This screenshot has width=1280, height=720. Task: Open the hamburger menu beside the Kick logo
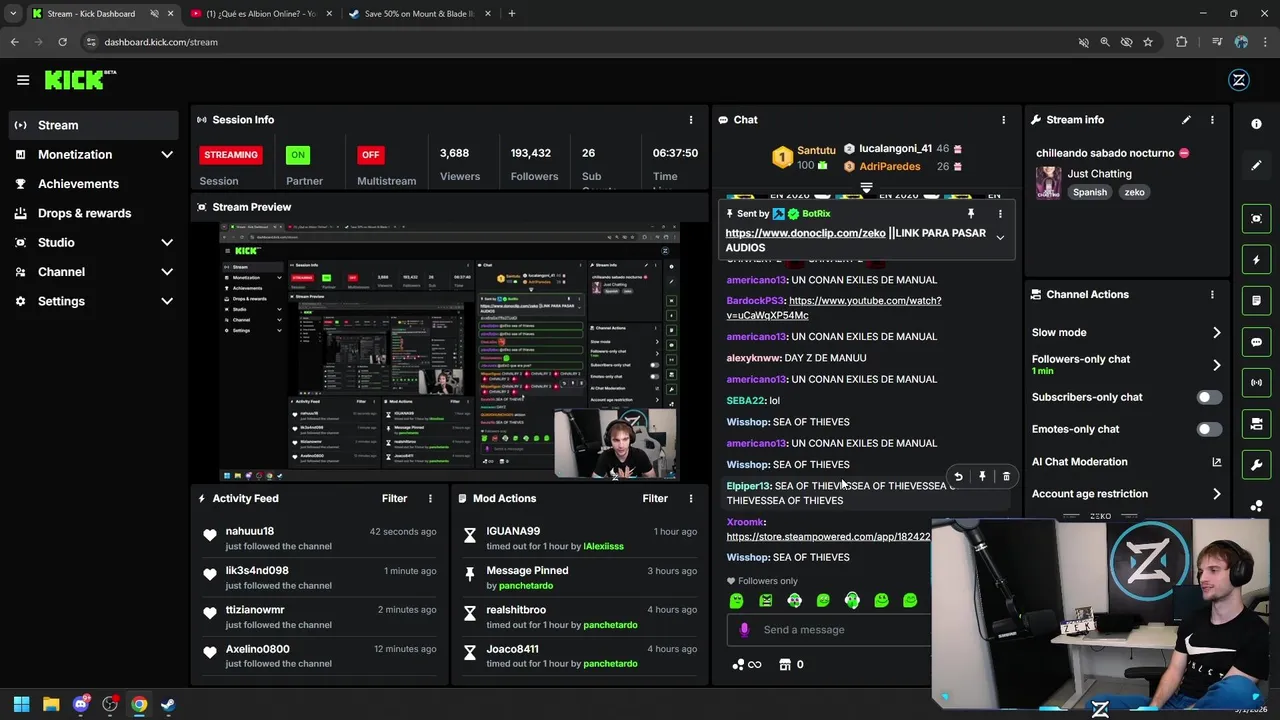pyautogui.click(x=23, y=80)
